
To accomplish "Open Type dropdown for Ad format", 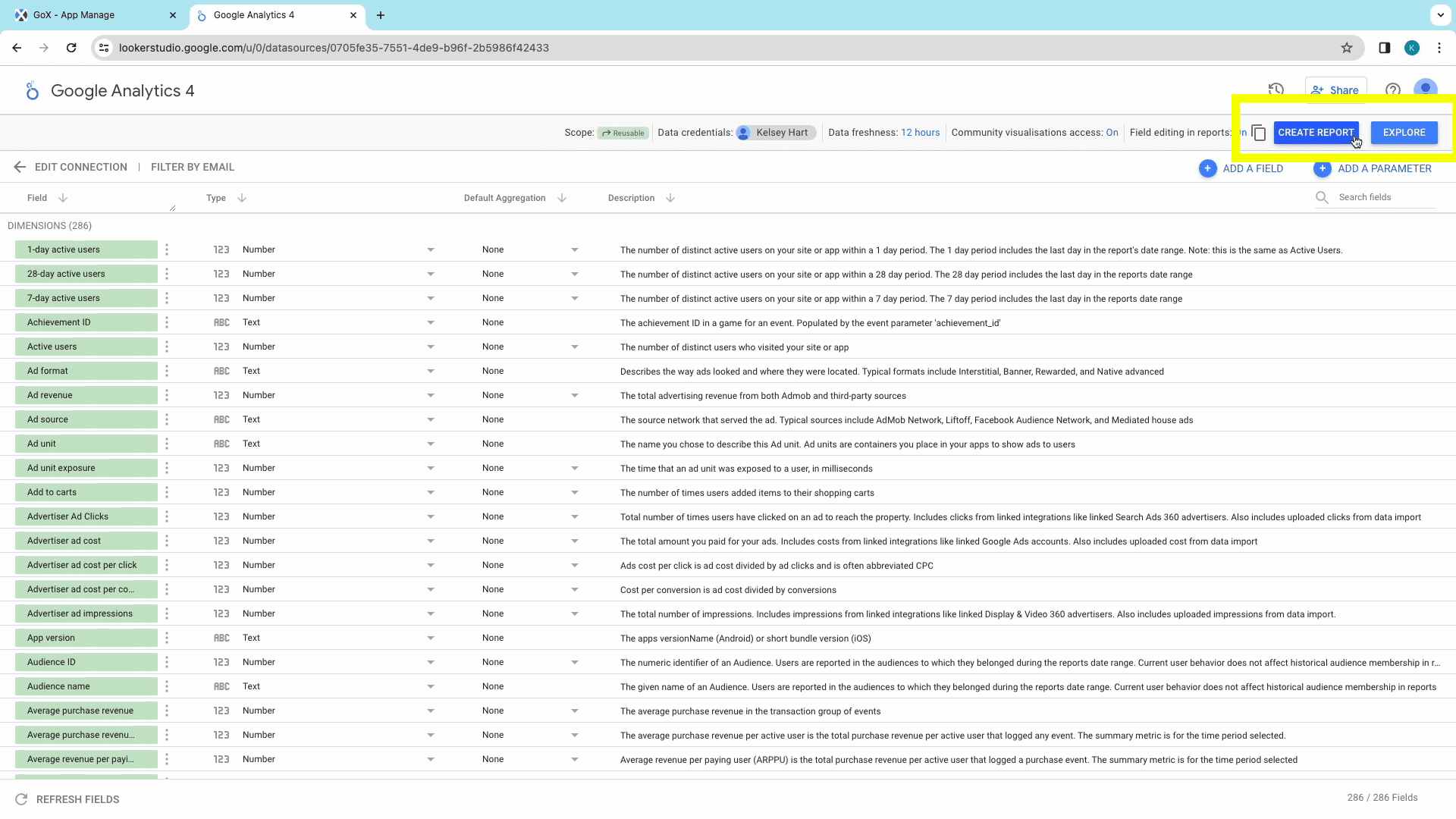I will click(x=431, y=372).
